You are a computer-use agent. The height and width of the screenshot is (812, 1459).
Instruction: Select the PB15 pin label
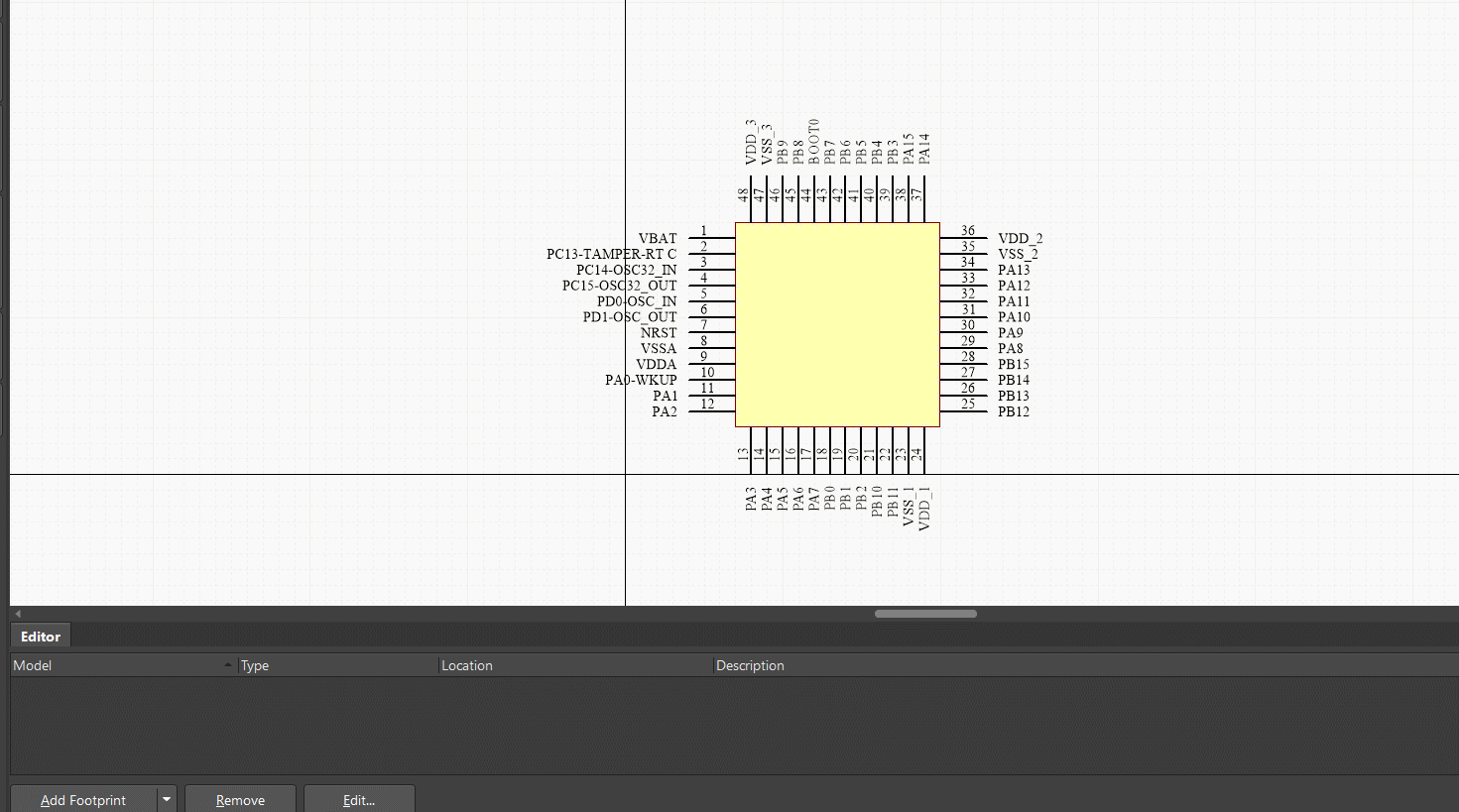(1014, 365)
